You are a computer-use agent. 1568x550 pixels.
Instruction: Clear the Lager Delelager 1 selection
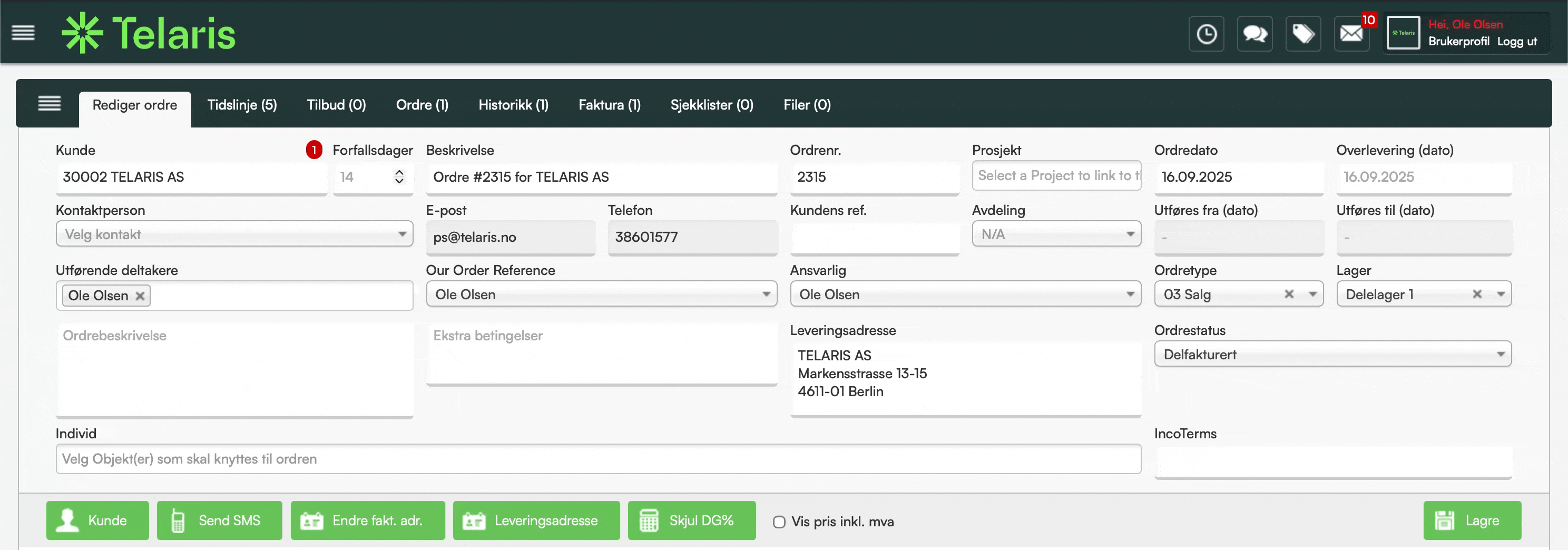[1477, 294]
